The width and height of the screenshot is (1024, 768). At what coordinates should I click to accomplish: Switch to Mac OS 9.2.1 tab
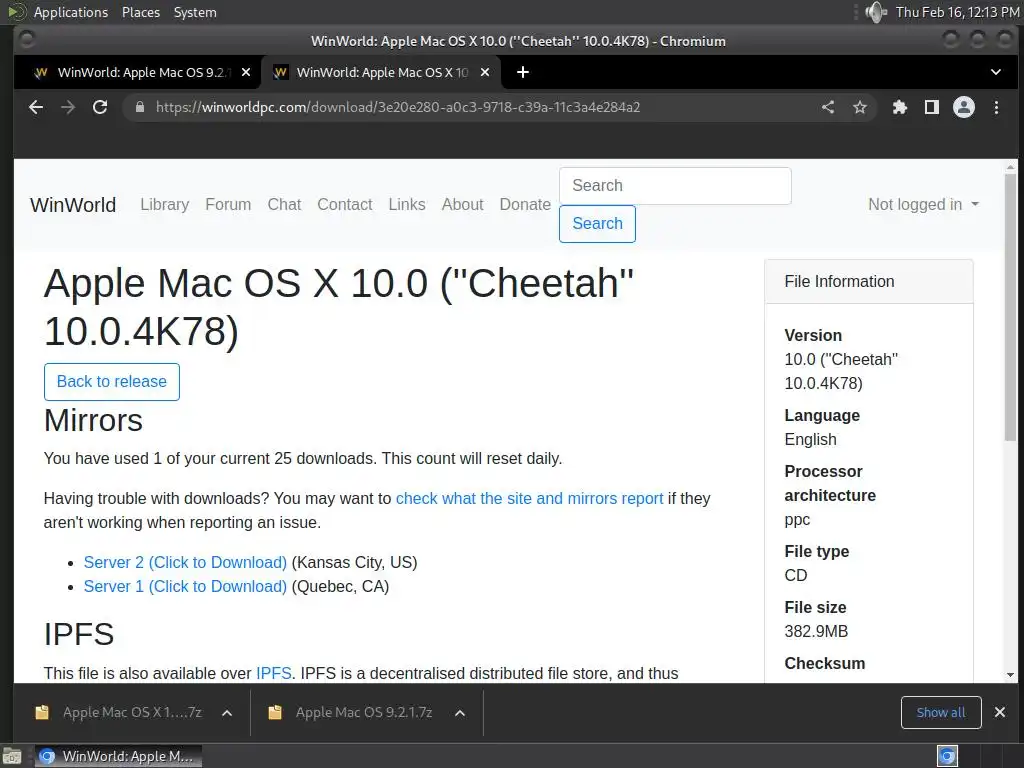pos(137,72)
